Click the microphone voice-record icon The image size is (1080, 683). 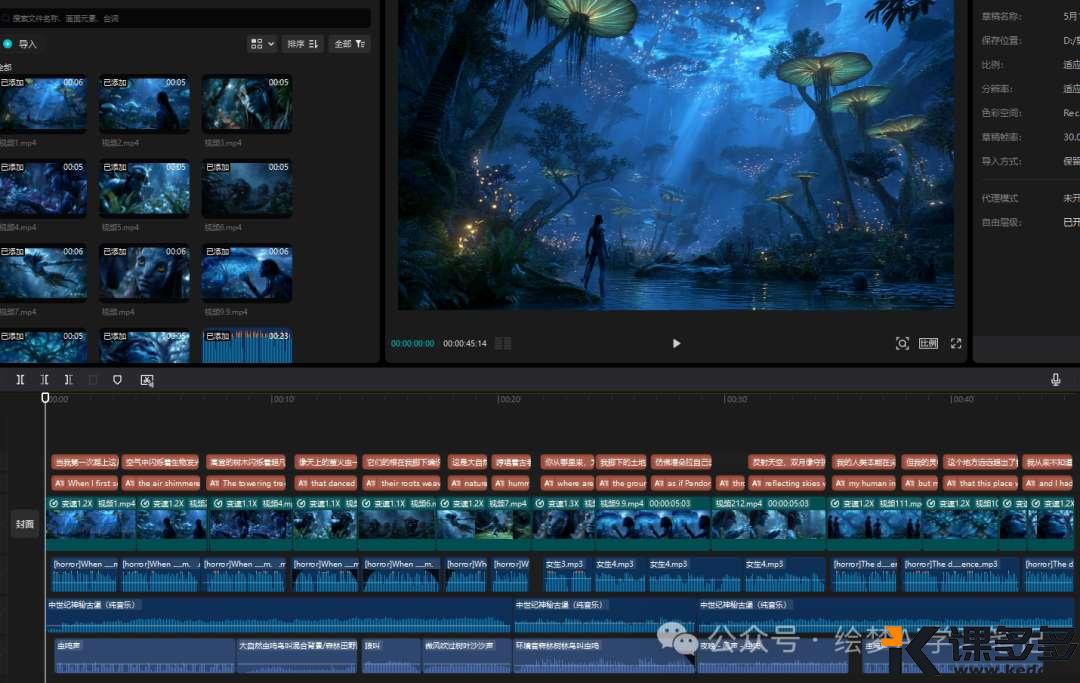pyautogui.click(x=1055, y=379)
